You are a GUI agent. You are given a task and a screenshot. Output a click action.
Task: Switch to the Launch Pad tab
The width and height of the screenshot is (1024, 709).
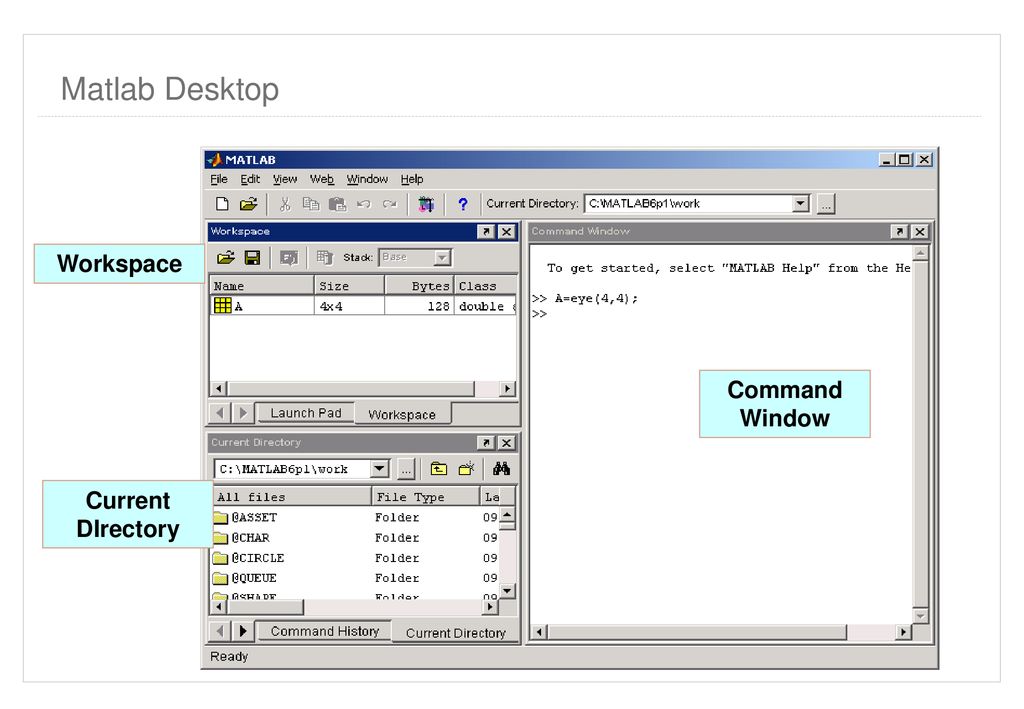(306, 413)
